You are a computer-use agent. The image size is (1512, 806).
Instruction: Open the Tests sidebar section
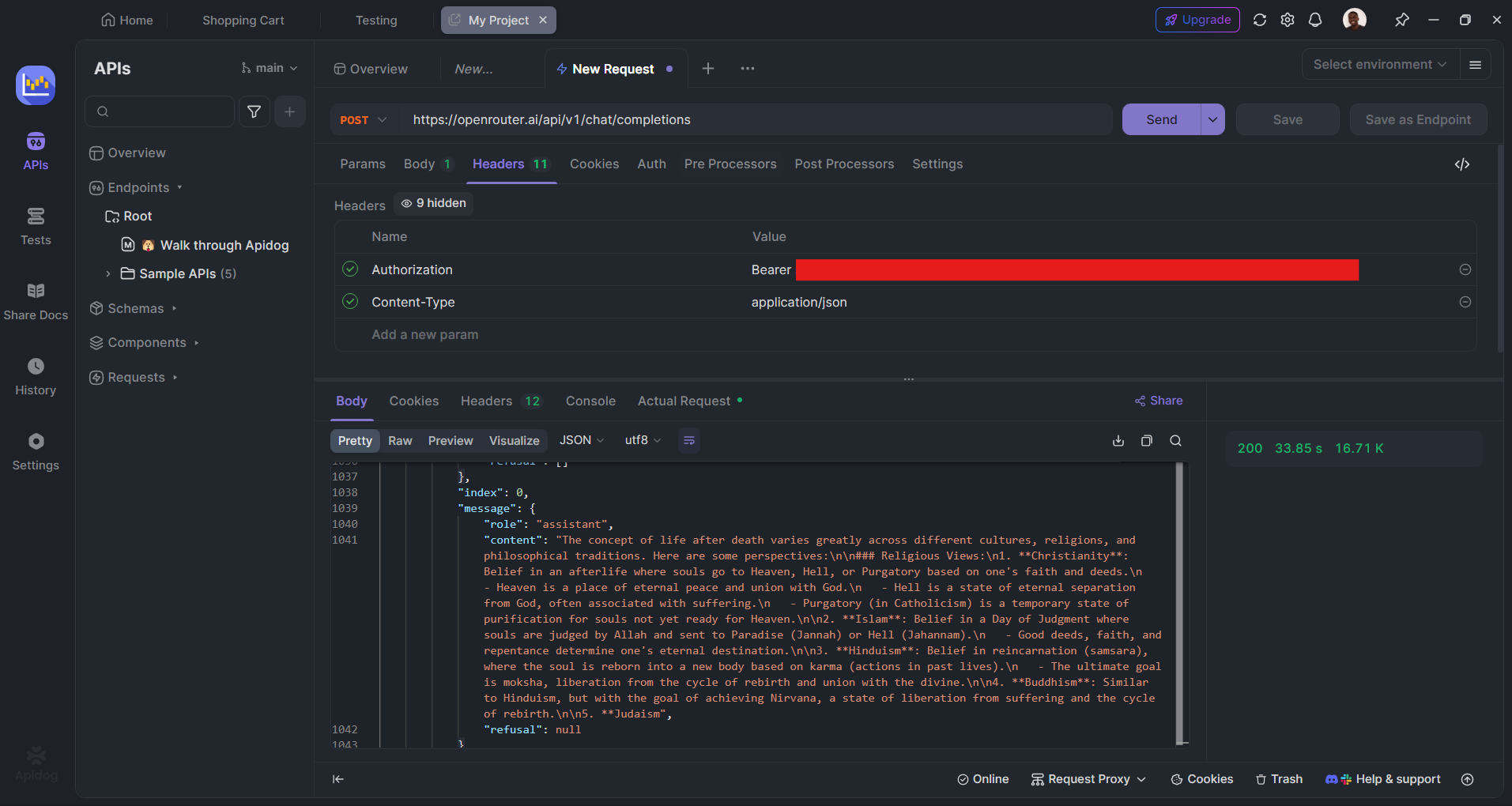(36, 226)
